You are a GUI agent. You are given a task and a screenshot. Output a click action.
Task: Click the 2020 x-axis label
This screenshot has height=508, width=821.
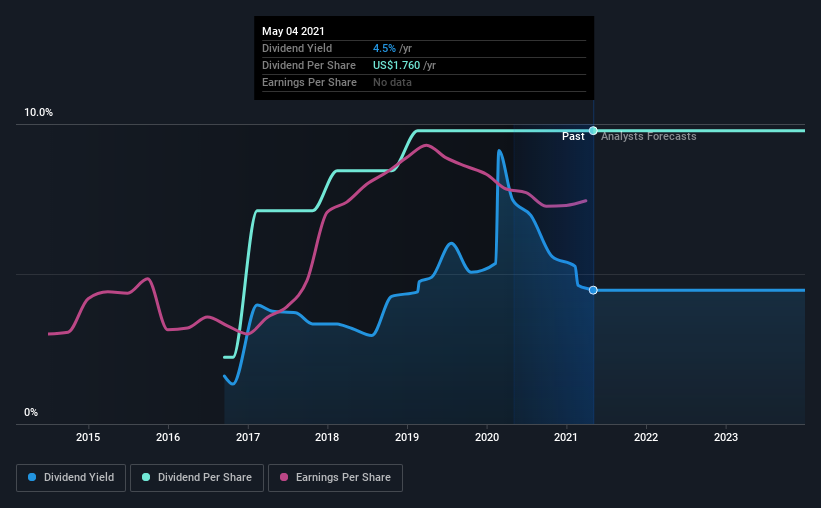(x=487, y=437)
